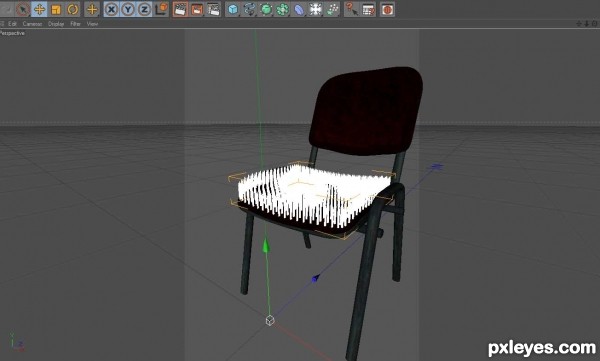Click the axis origin cube gizmo
Viewport: 600px width, 361px height.
[270, 320]
